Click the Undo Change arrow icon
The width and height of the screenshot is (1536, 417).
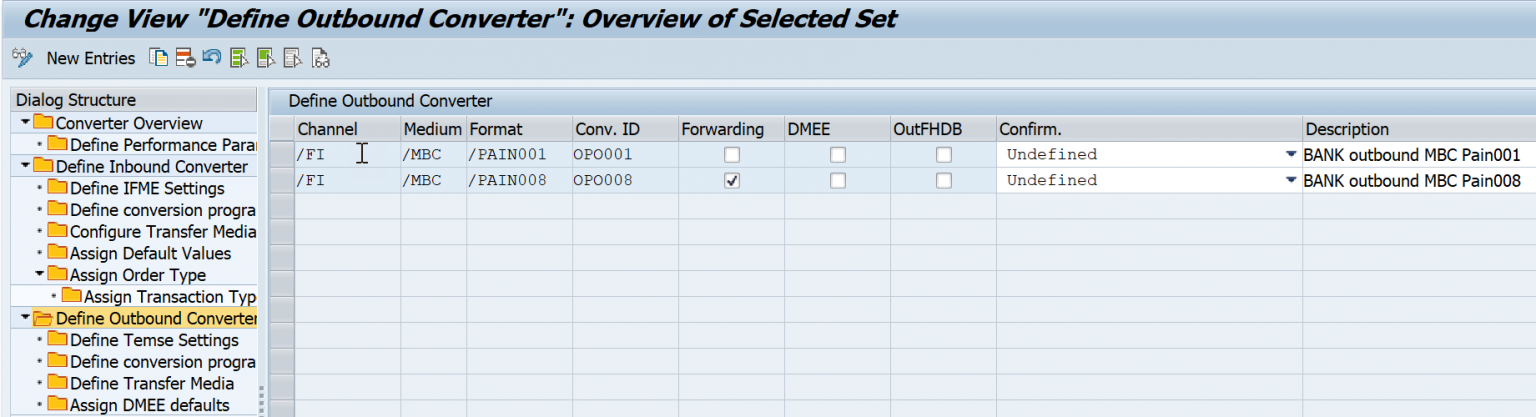tap(211, 58)
